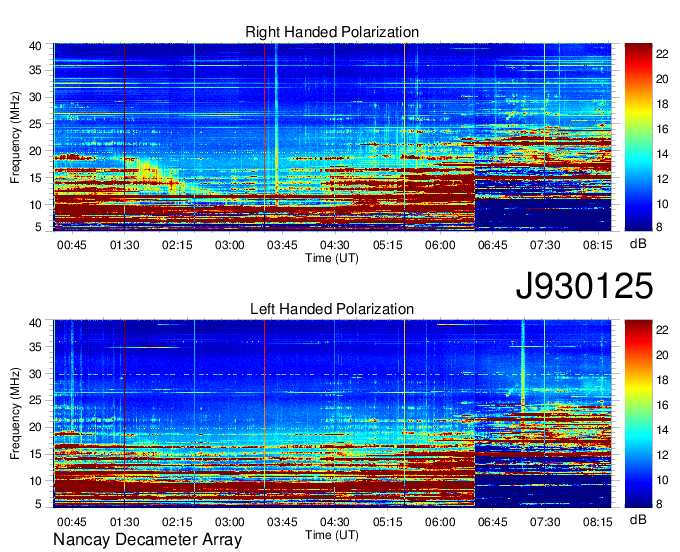This screenshot has height=552, width=680.
Task: Click 03:00 time tick of Right Handed plot
Action: [x=230, y=245]
